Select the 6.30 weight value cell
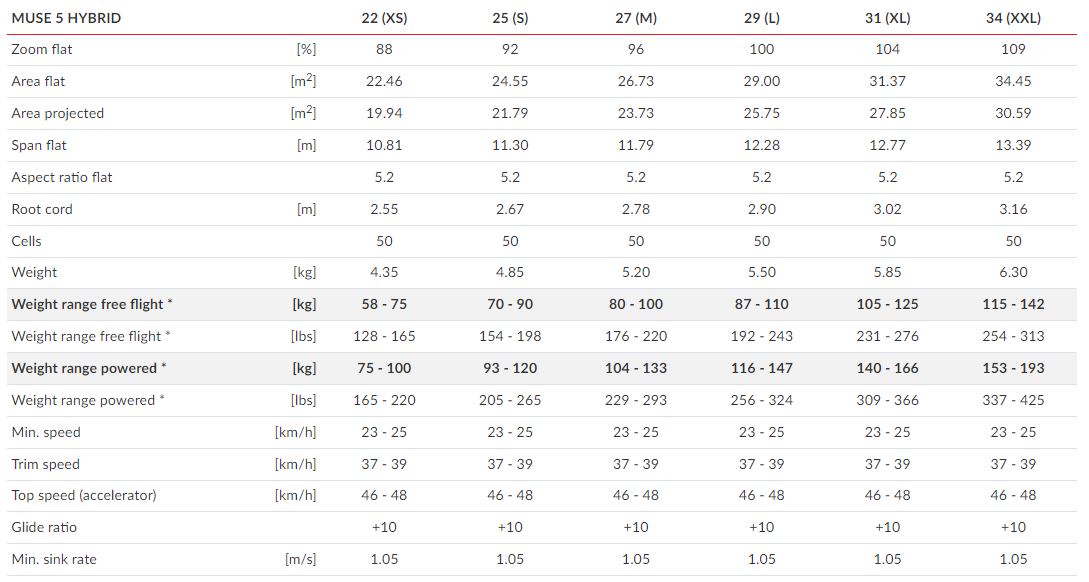This screenshot has width=1089, height=582. click(x=1013, y=272)
